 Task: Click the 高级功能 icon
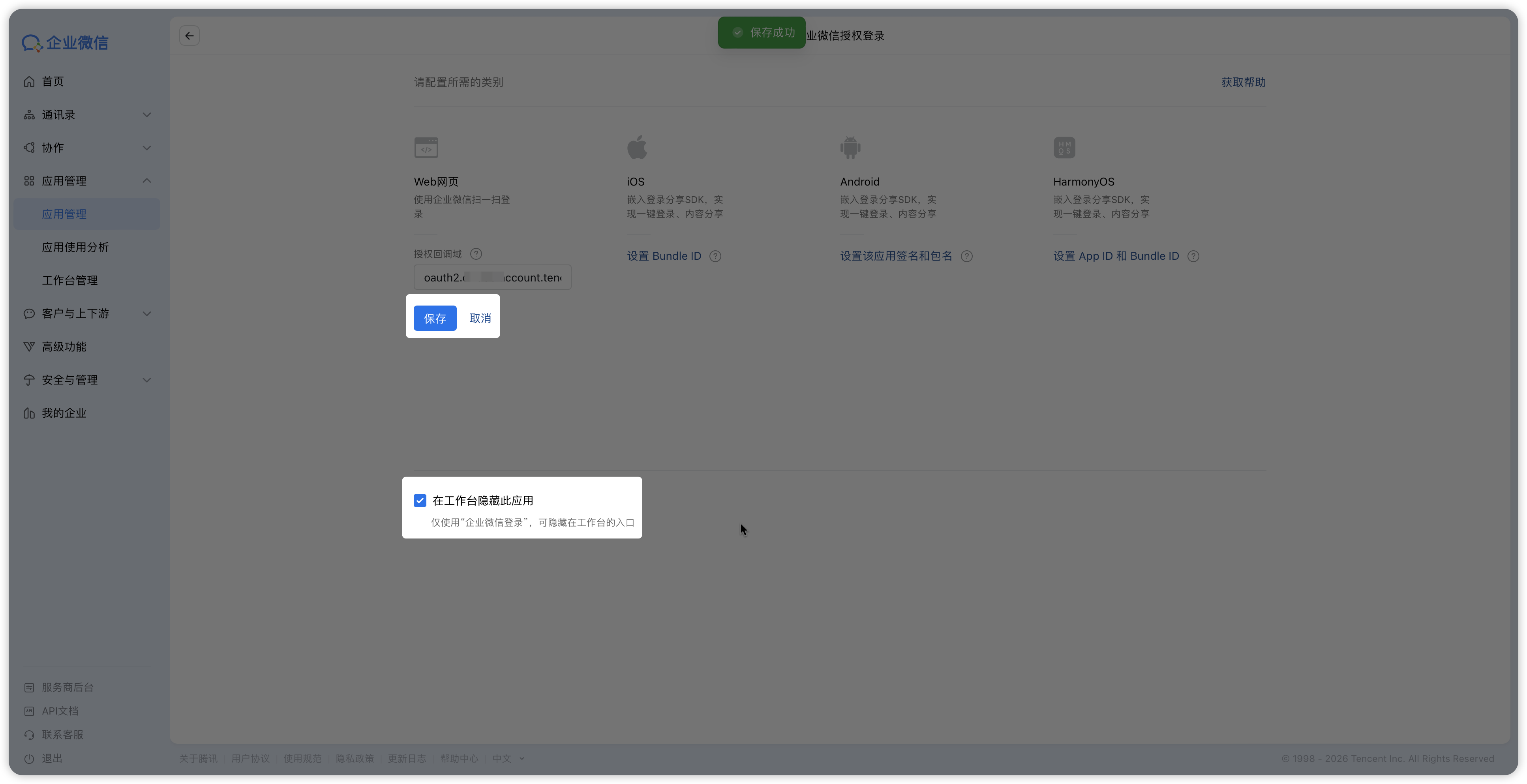pos(29,347)
